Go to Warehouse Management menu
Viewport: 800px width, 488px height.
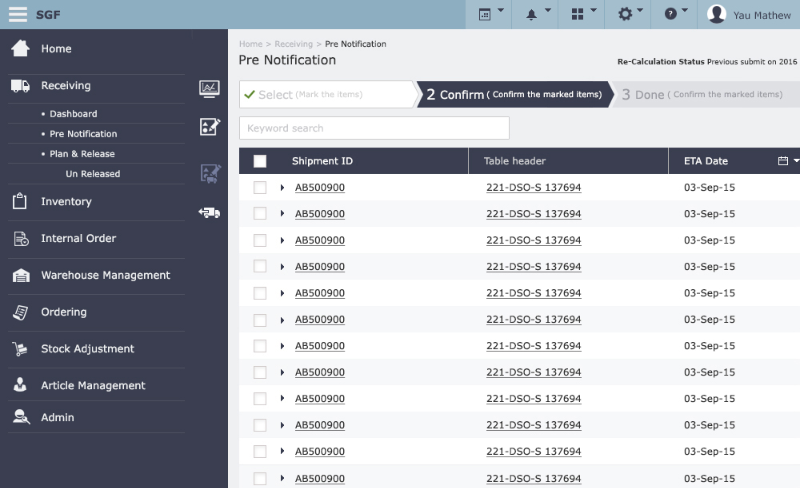coord(105,275)
